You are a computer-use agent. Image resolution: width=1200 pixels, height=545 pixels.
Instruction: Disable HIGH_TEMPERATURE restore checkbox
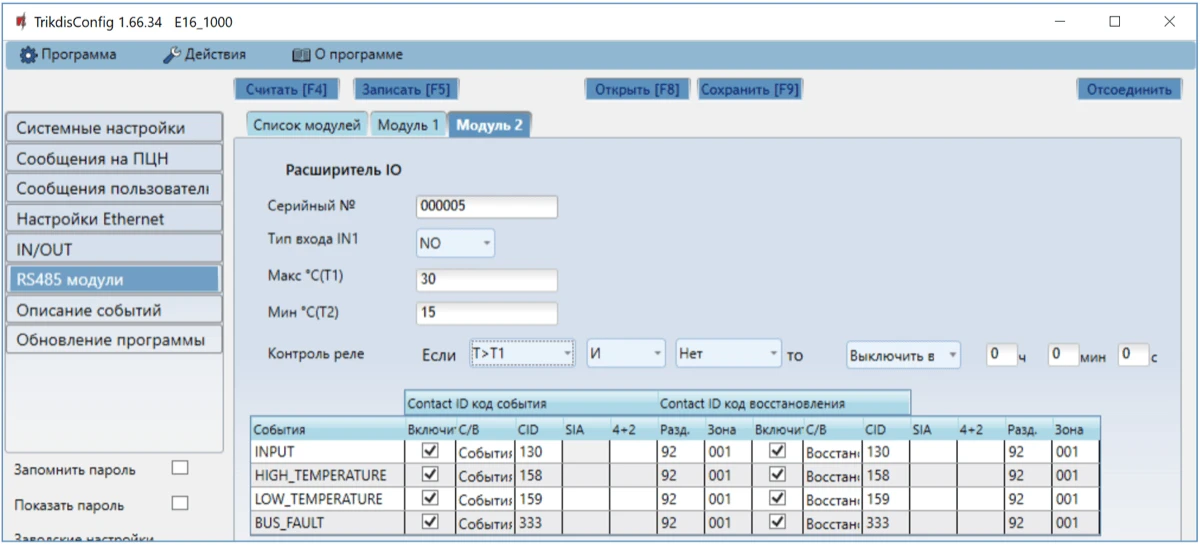777,475
